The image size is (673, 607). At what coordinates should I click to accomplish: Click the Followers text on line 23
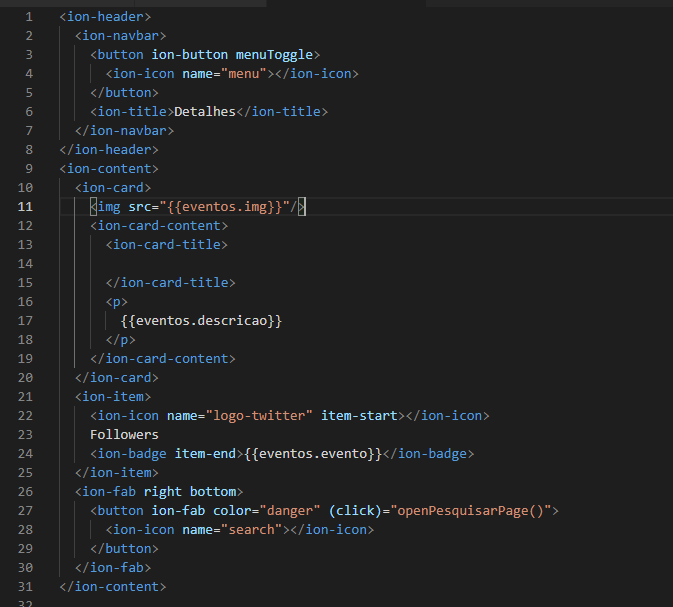click(x=124, y=435)
